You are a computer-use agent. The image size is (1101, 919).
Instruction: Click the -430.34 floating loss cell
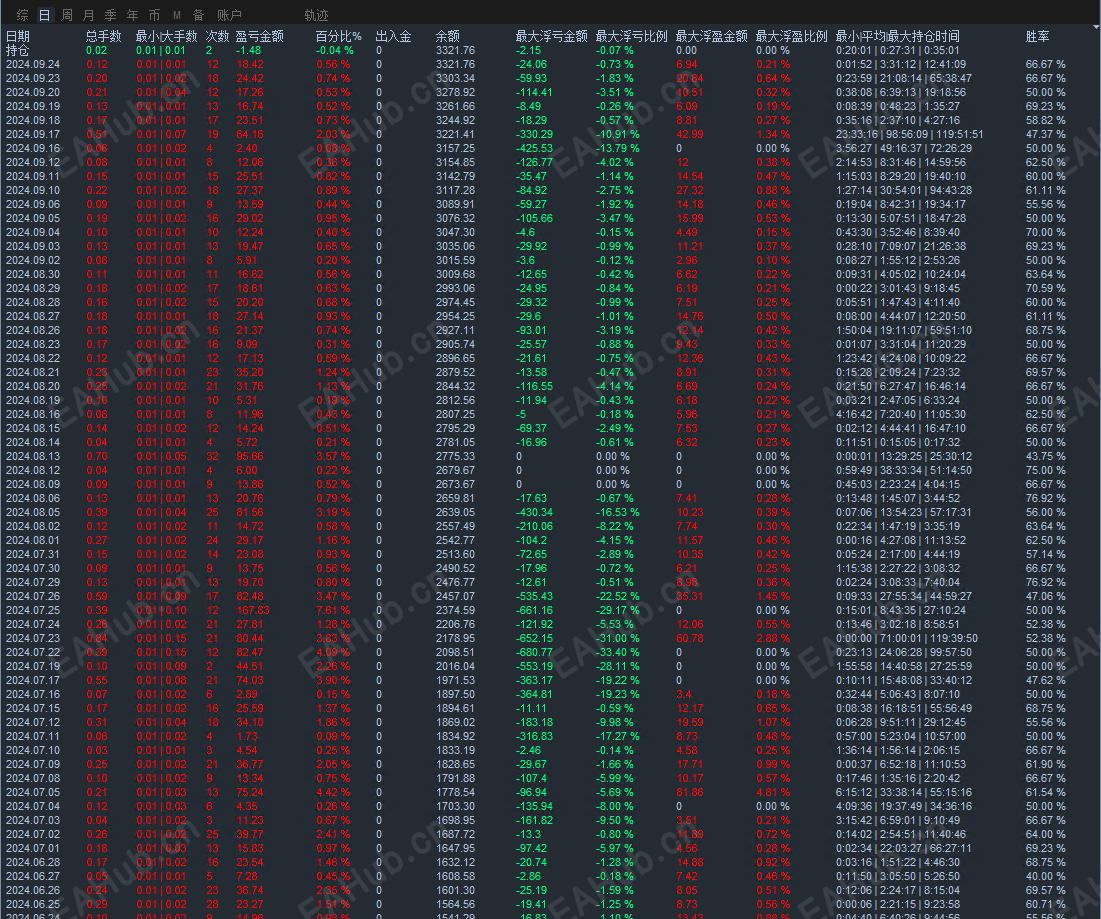coord(534,513)
